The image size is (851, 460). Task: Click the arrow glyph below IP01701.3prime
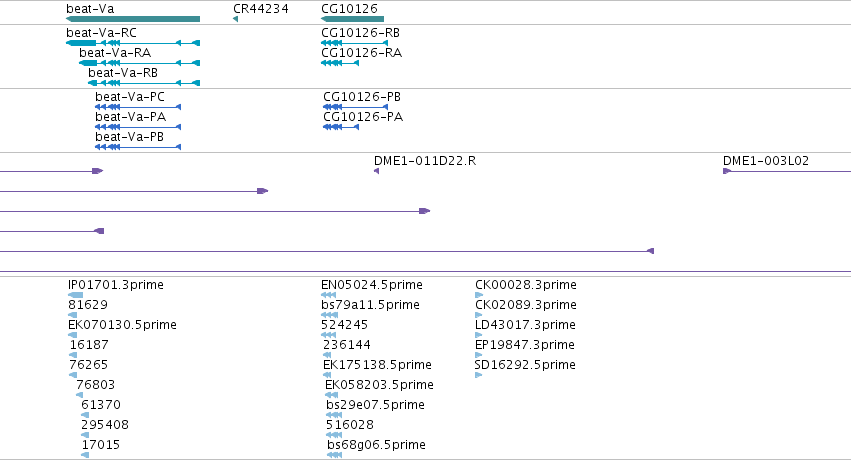(x=75, y=295)
